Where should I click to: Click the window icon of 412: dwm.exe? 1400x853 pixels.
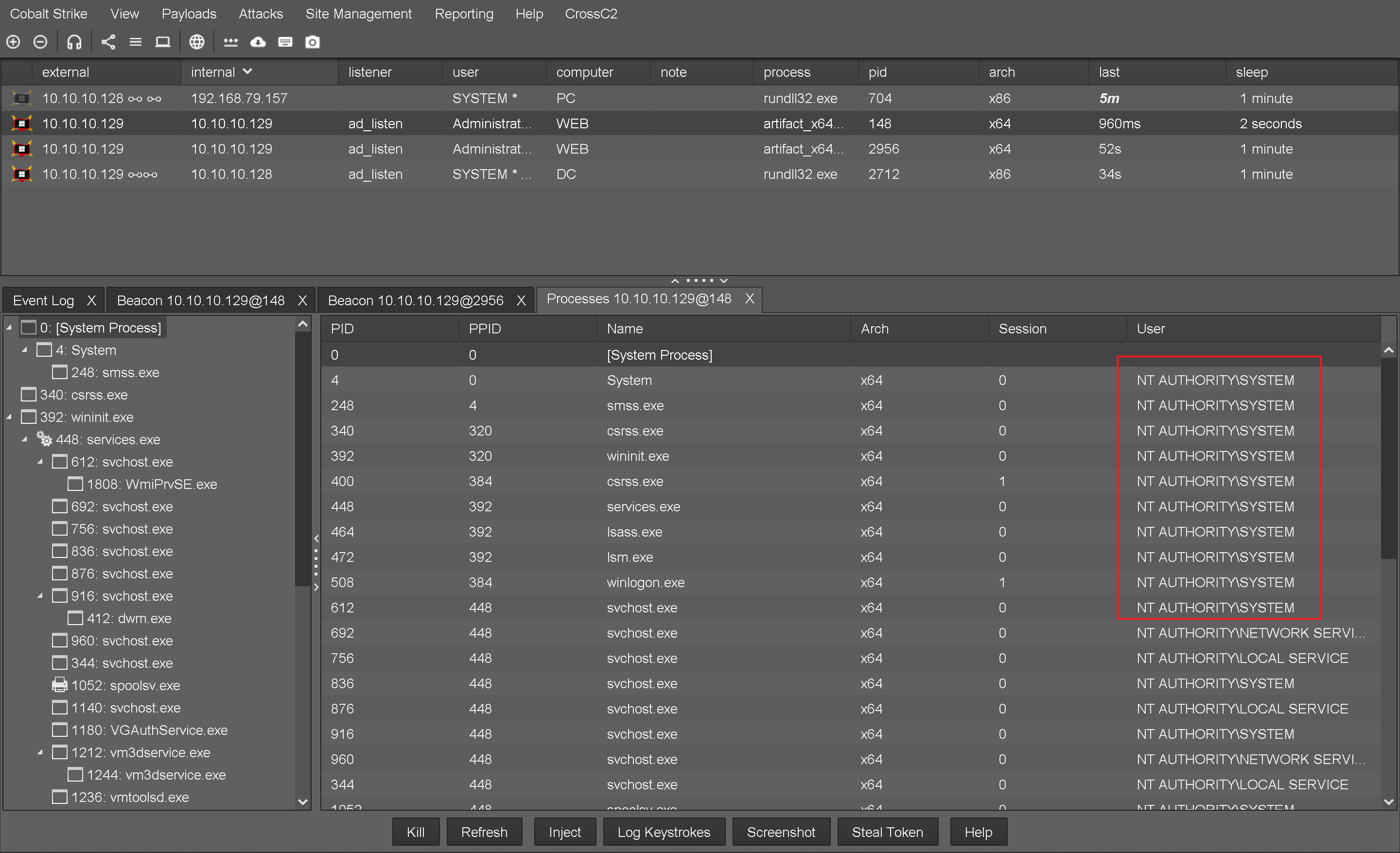(75, 618)
